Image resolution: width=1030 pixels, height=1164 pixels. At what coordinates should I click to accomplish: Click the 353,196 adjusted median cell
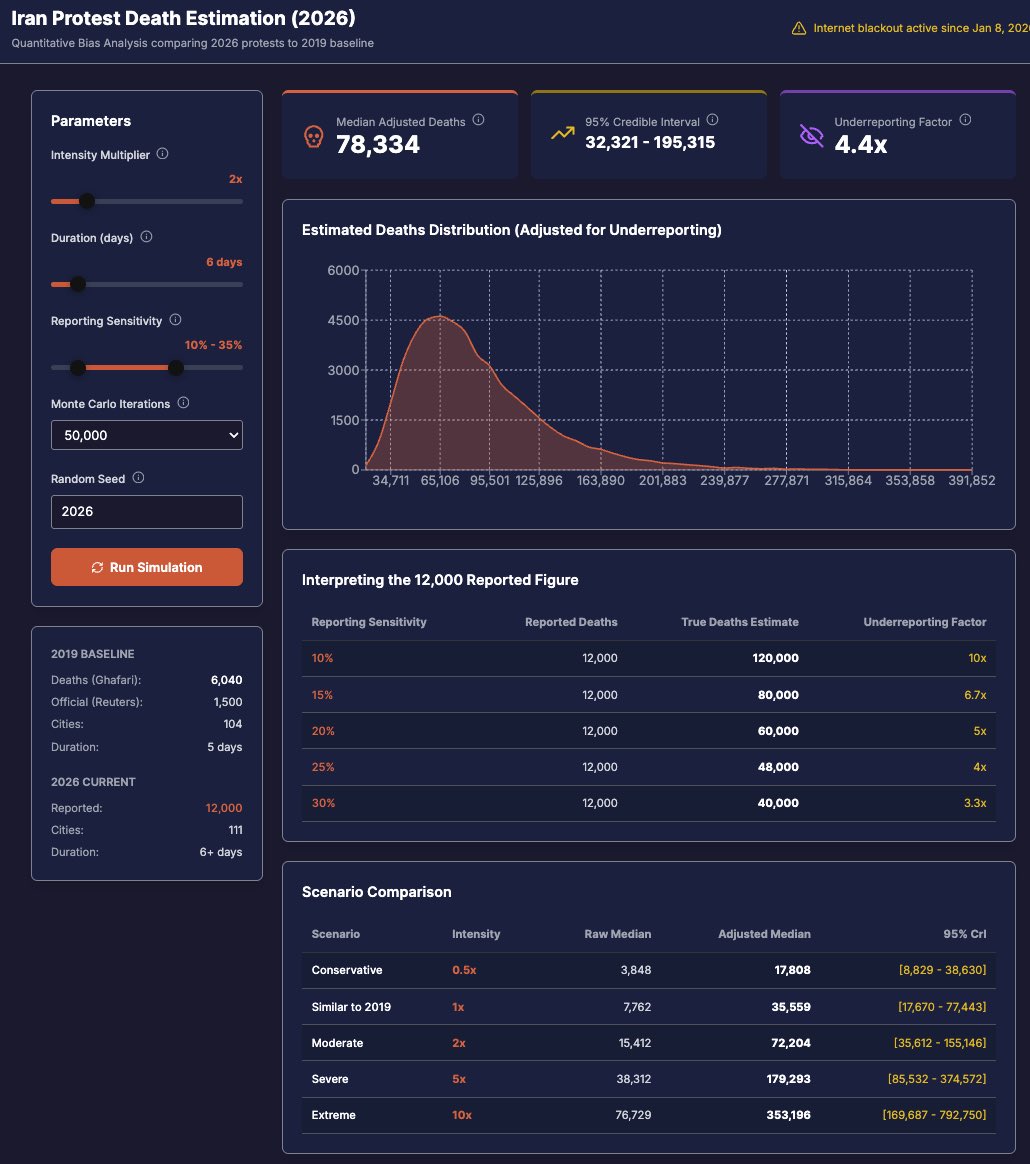point(788,1115)
